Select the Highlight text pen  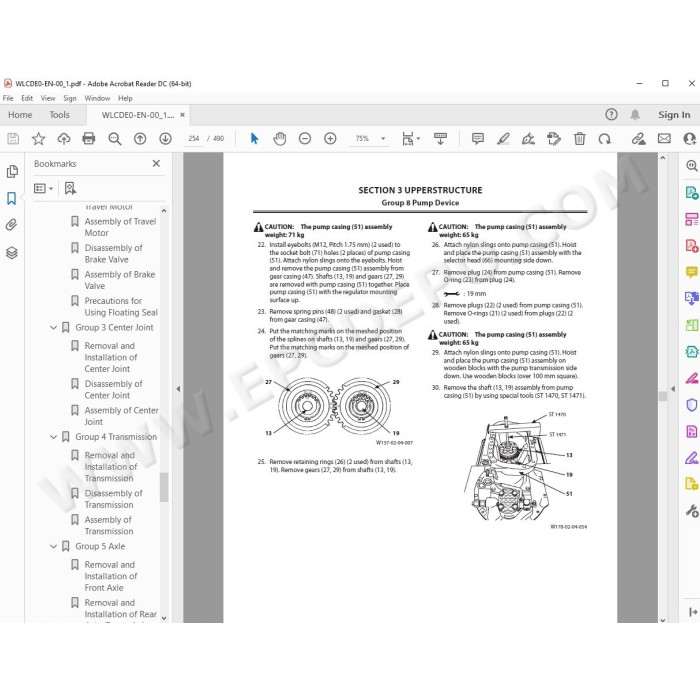(503, 139)
